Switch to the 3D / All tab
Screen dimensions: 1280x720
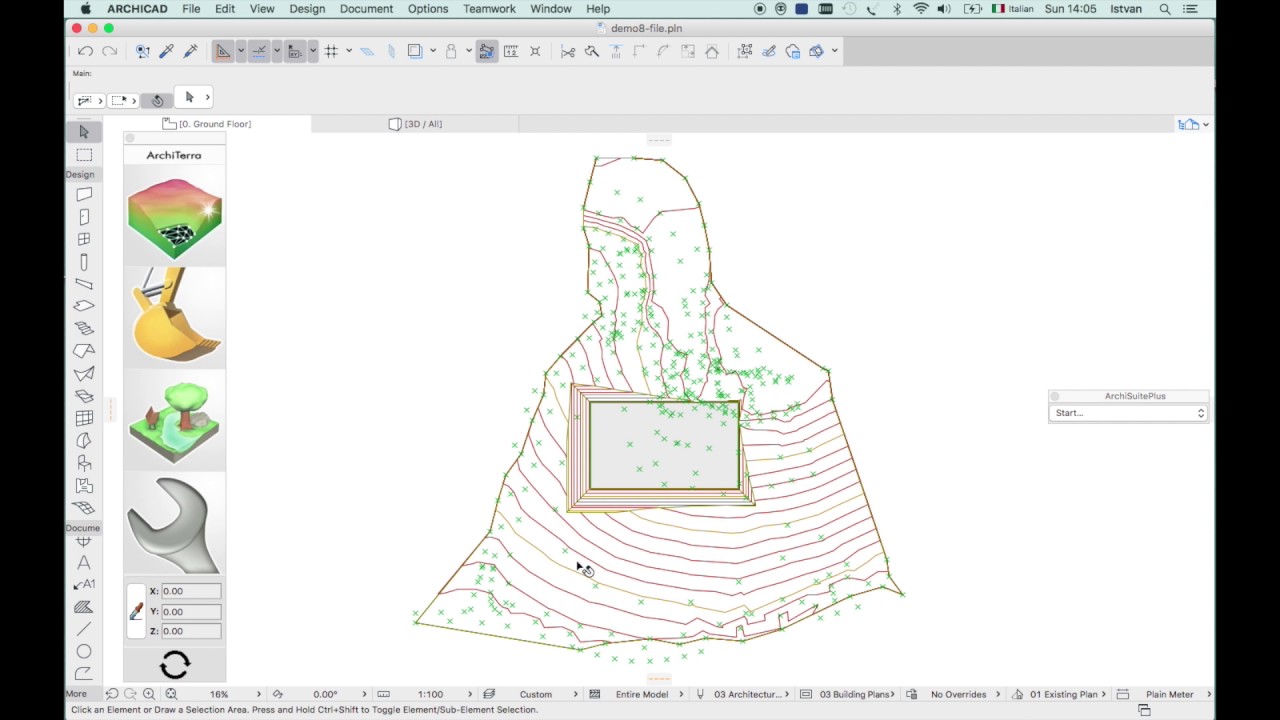coord(416,124)
